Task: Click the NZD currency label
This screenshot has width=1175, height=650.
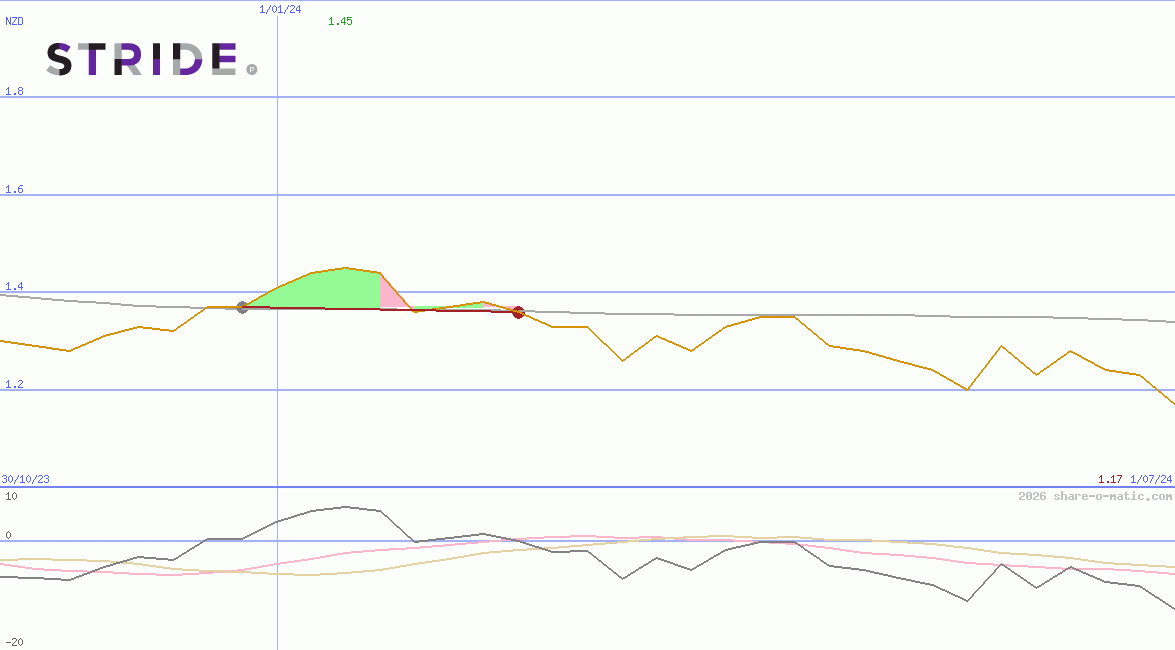Action: click(14, 21)
